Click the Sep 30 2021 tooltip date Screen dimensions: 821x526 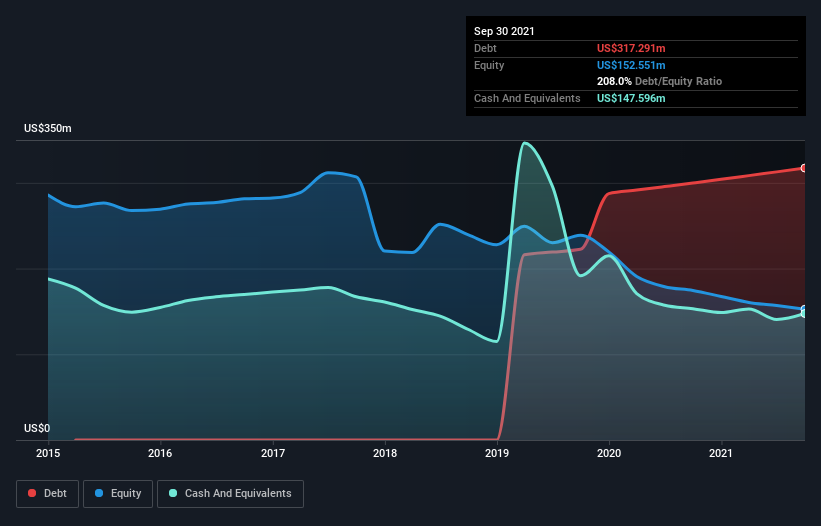coord(504,31)
